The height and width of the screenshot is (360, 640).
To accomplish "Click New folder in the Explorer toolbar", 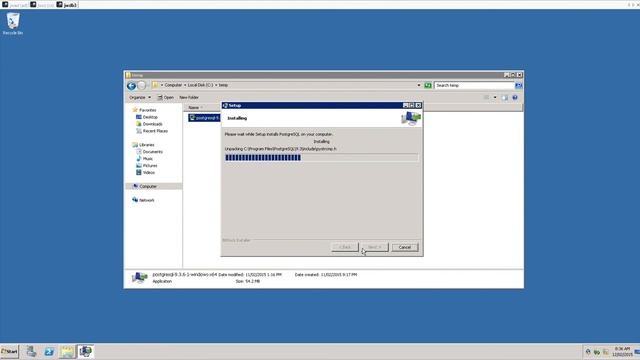I will [x=189, y=98].
